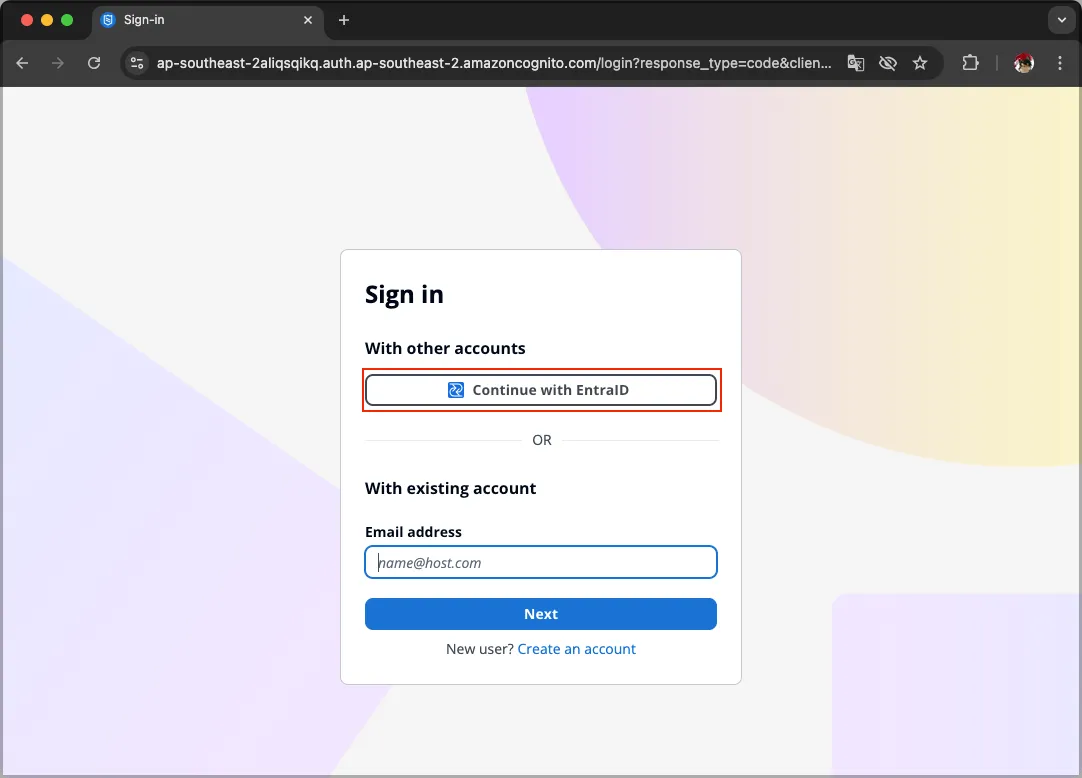Image resolution: width=1082 pixels, height=778 pixels.
Task: Click the Continue with EntraID button
Action: click(541, 390)
